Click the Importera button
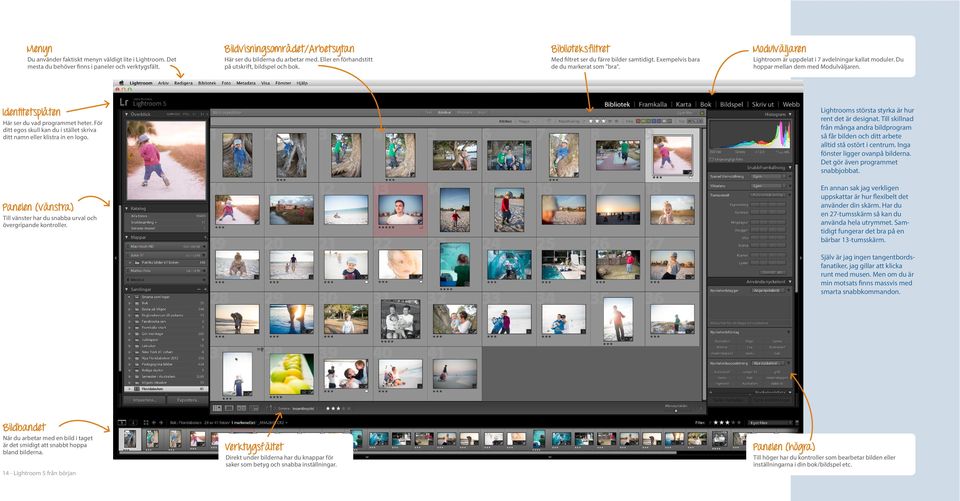The width and height of the screenshot is (960, 501). 144,400
